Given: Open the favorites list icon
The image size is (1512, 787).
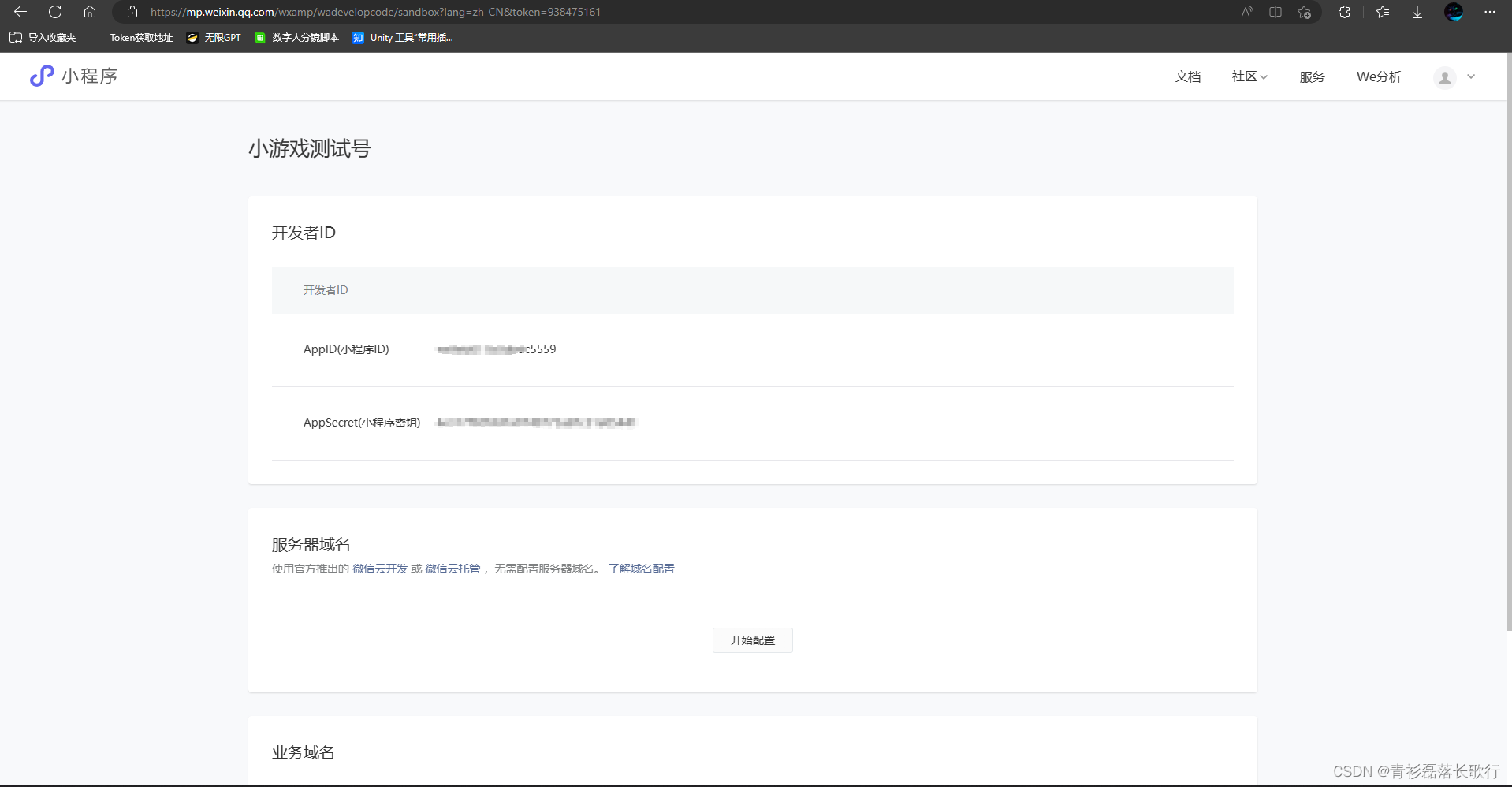Looking at the screenshot, I should [1383, 12].
